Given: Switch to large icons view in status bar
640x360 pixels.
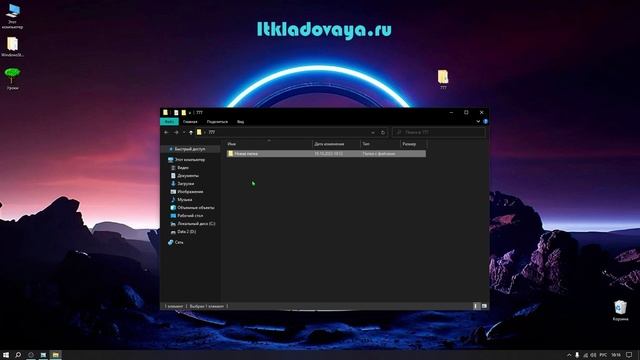Looking at the screenshot, I should [x=484, y=306].
